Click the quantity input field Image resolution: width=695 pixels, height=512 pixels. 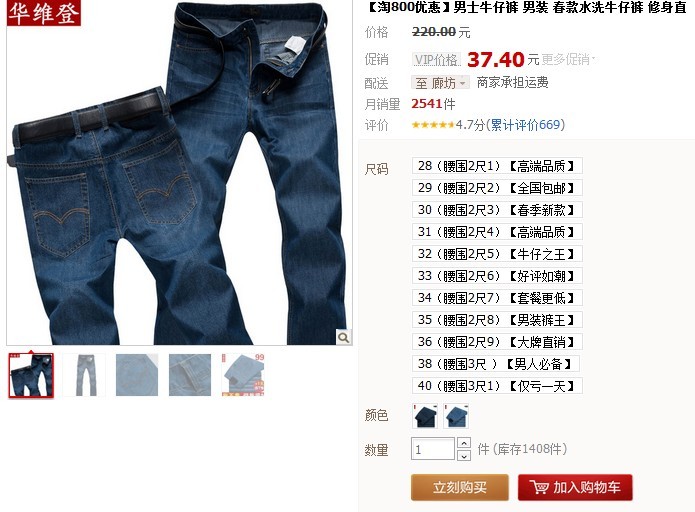click(x=433, y=449)
